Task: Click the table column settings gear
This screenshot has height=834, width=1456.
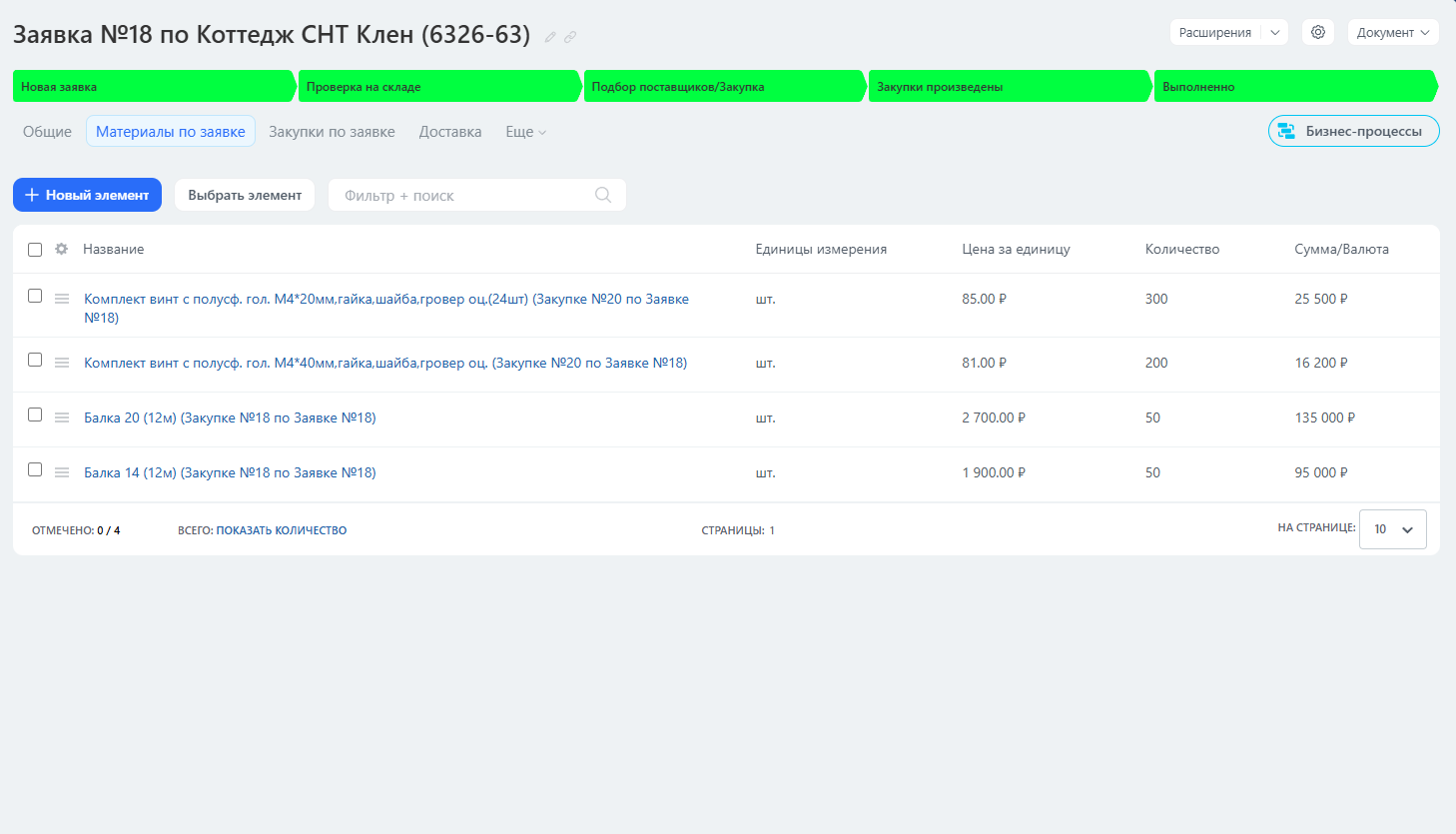Action: [x=62, y=249]
